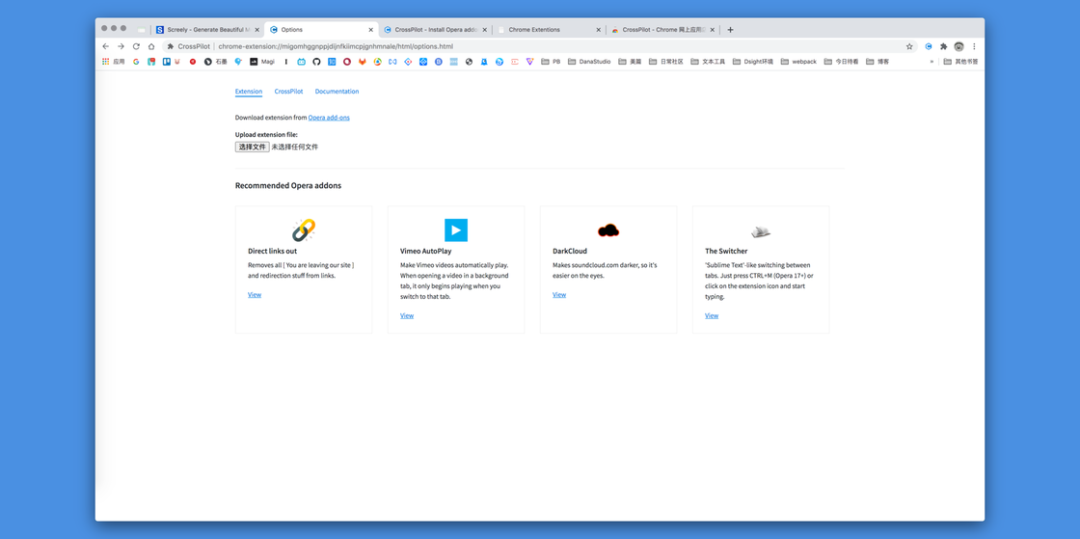Open the Dsight环境 bookmarks folder
1080x539 pixels.
click(x=753, y=61)
